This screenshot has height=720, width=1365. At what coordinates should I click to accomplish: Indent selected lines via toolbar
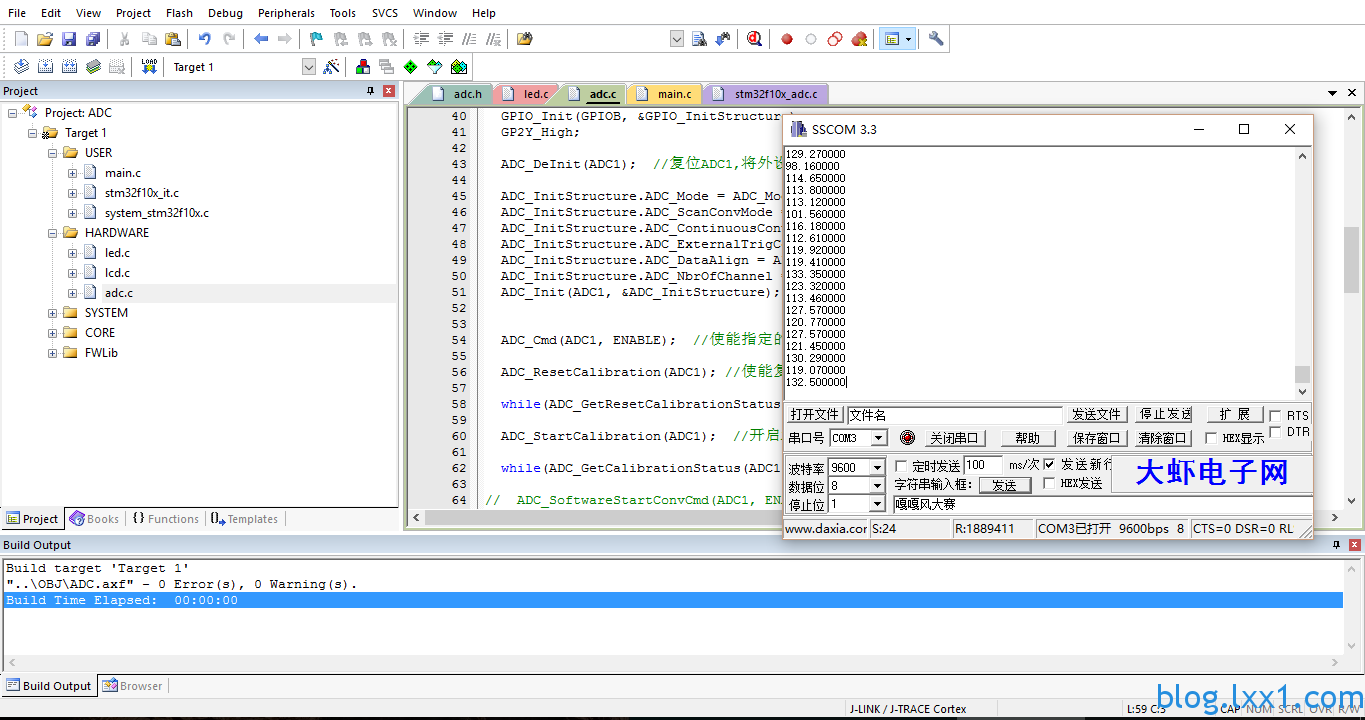pyautogui.click(x=421, y=39)
